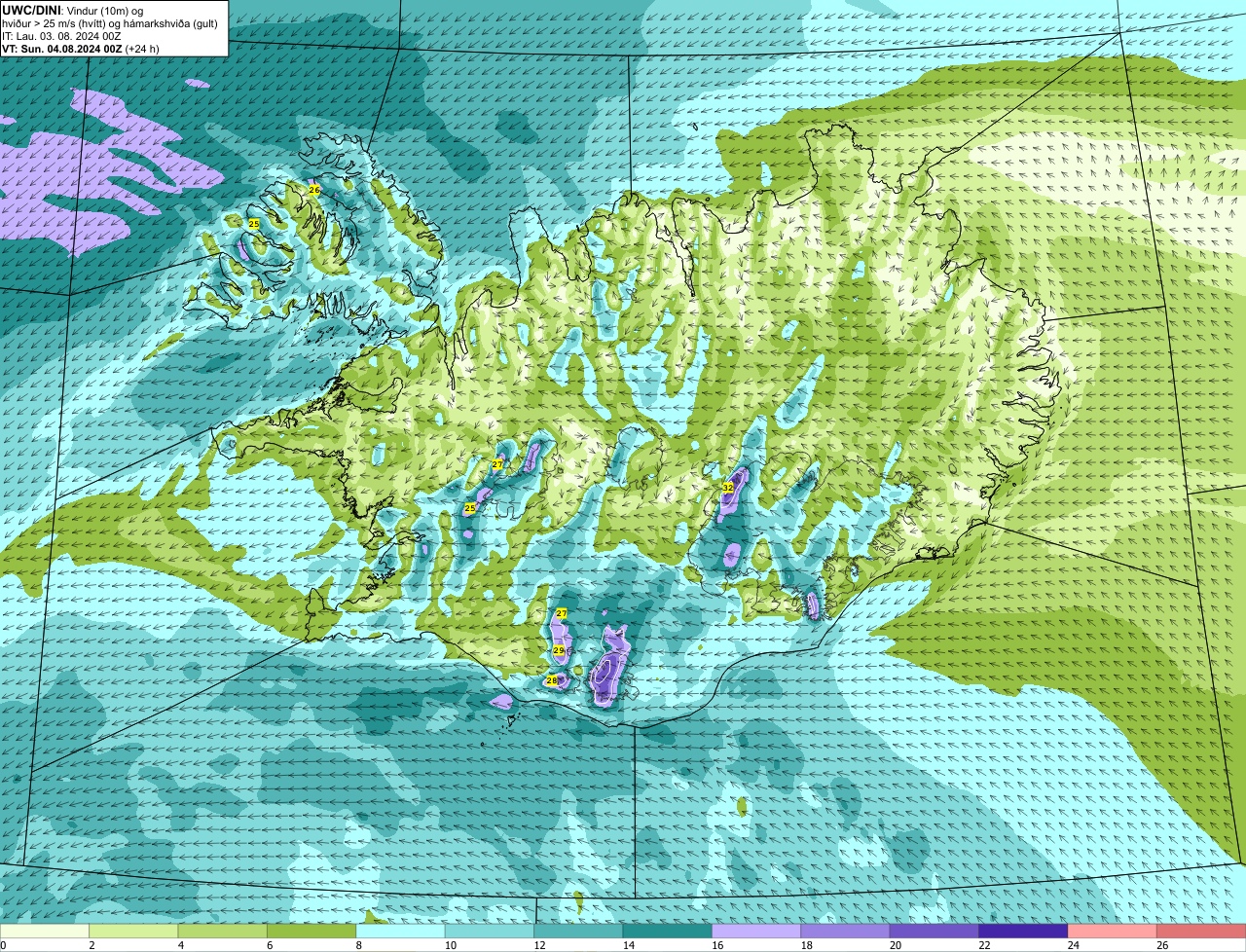
Task: Click the 20–22 m/s violet legend swatch
Action: tap(934, 932)
